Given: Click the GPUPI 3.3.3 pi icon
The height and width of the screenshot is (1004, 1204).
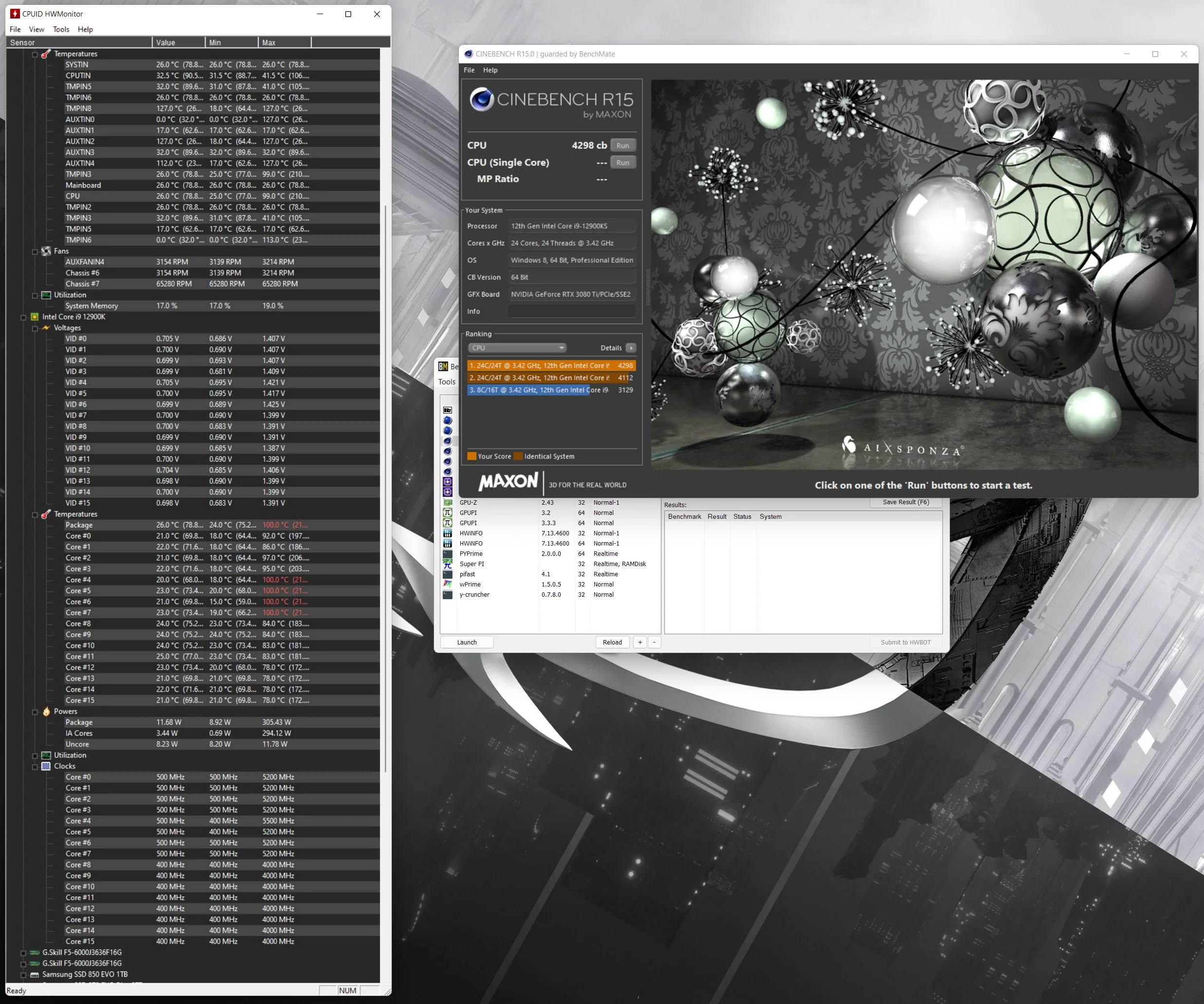Looking at the screenshot, I should 448,524.
